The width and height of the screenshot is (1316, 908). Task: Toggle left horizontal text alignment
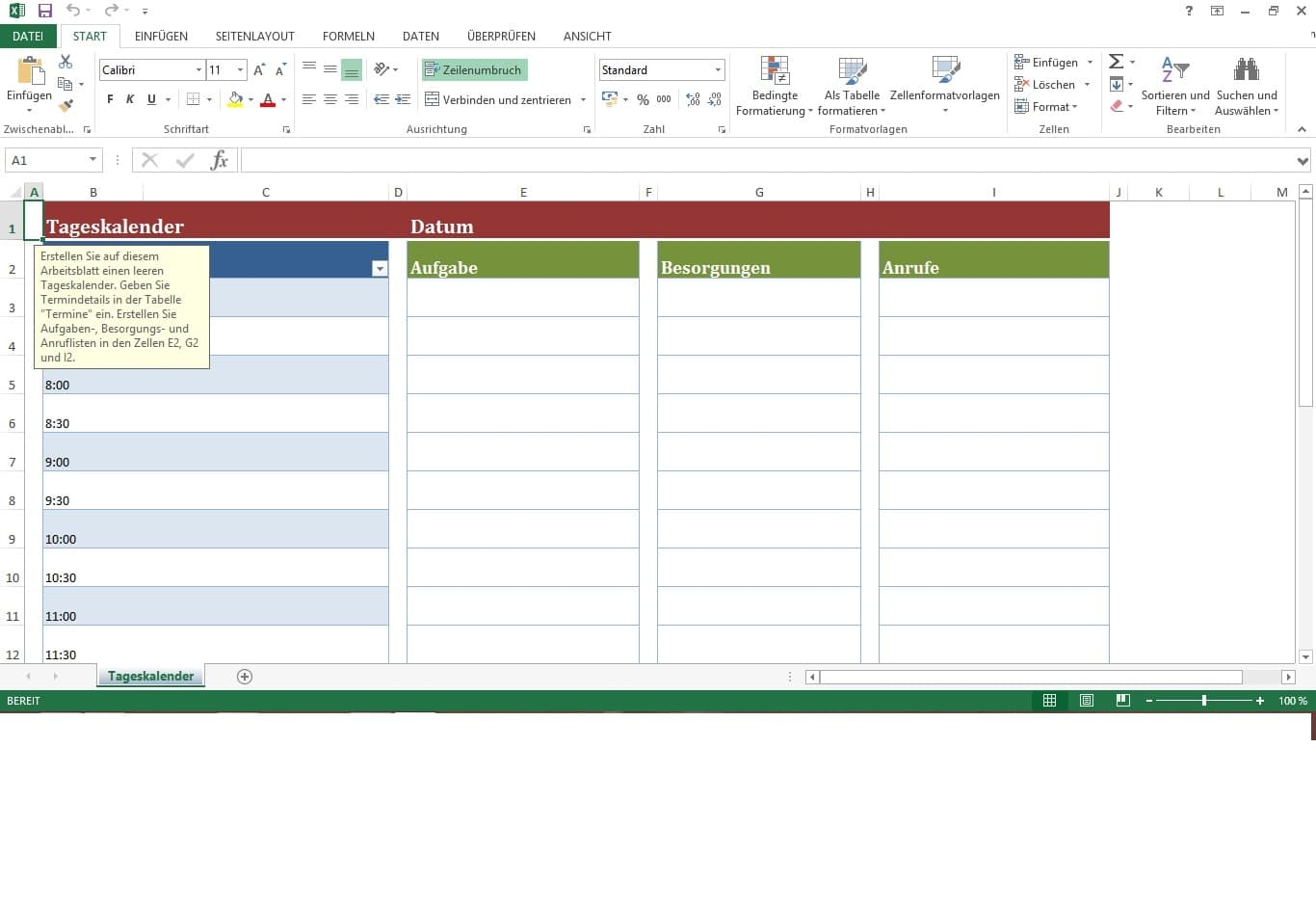[x=309, y=99]
